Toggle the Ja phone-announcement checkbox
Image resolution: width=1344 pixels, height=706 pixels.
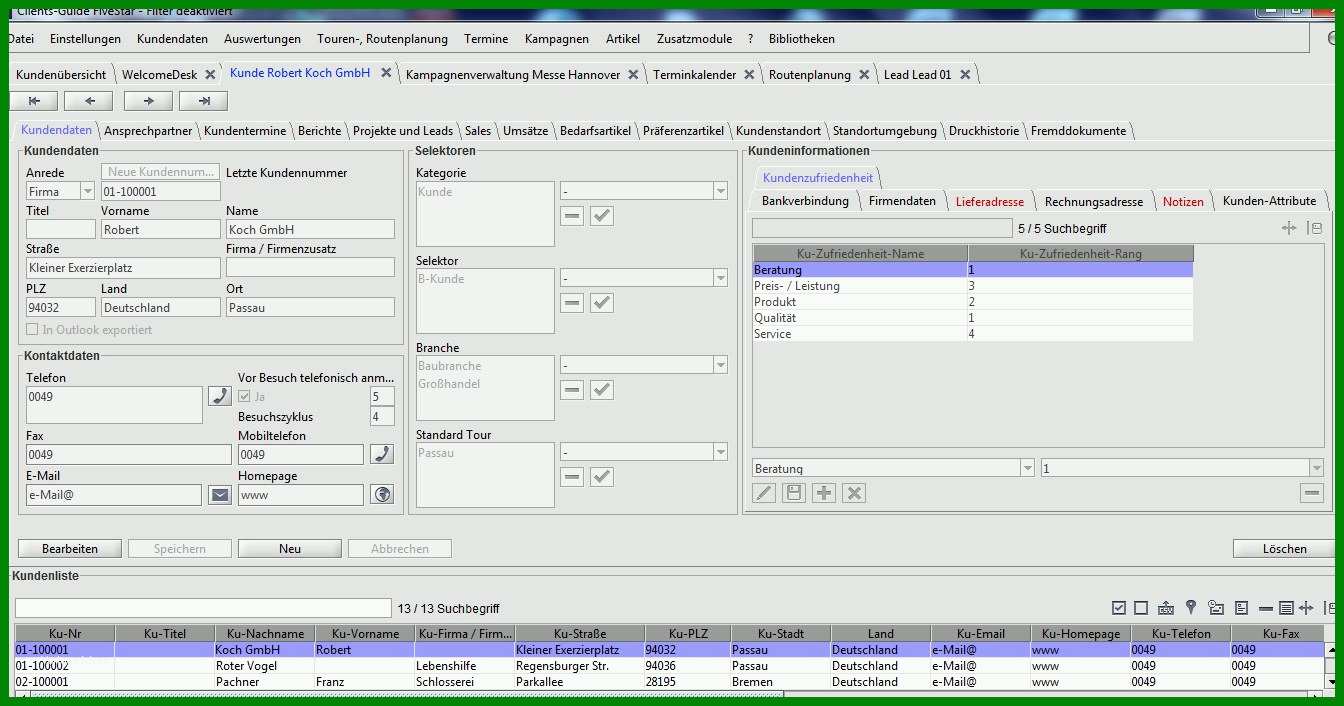[x=245, y=397]
